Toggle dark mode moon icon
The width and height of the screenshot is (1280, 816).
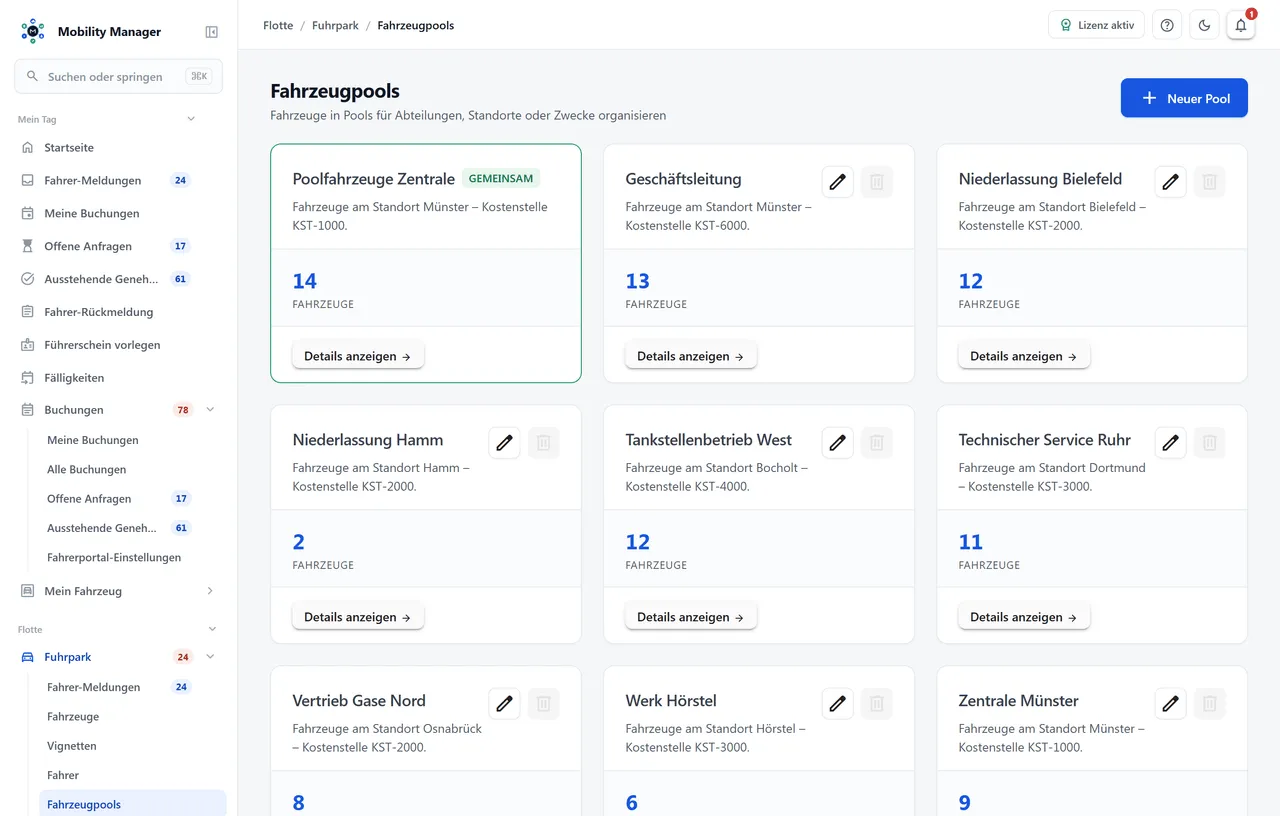[1204, 25]
